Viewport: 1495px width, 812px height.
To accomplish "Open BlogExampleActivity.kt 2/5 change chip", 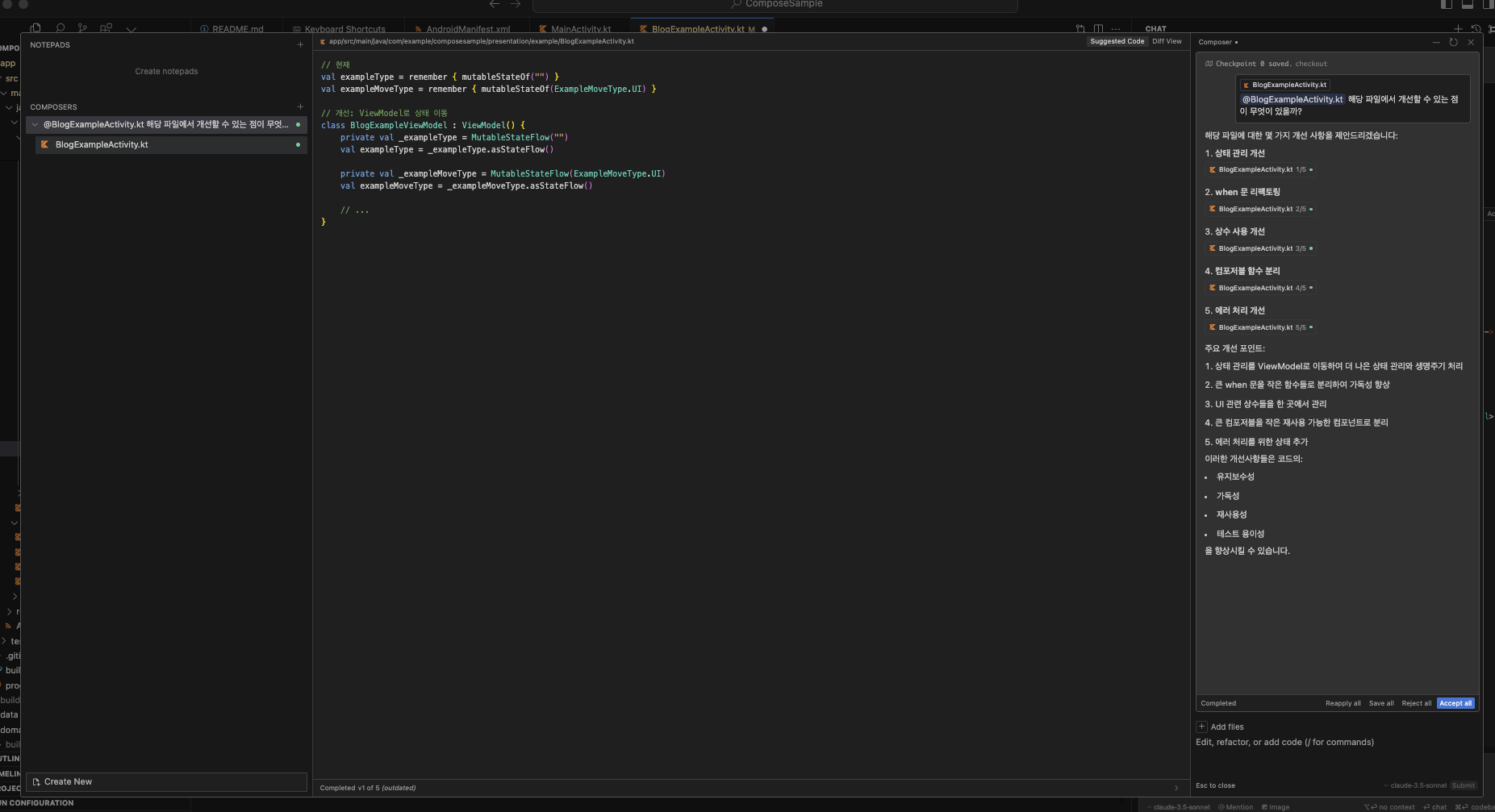I will tap(1260, 209).
